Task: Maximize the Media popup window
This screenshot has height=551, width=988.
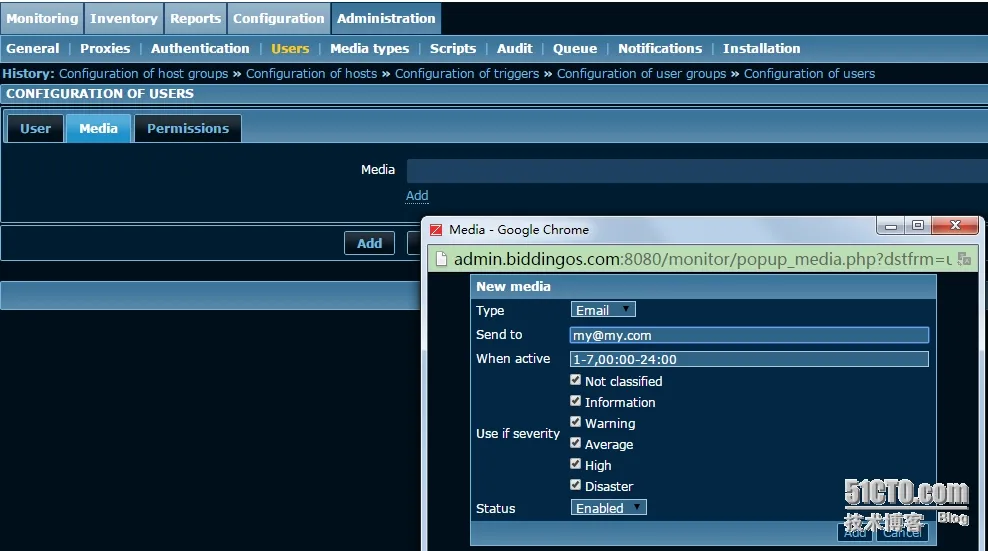Action: point(918,226)
